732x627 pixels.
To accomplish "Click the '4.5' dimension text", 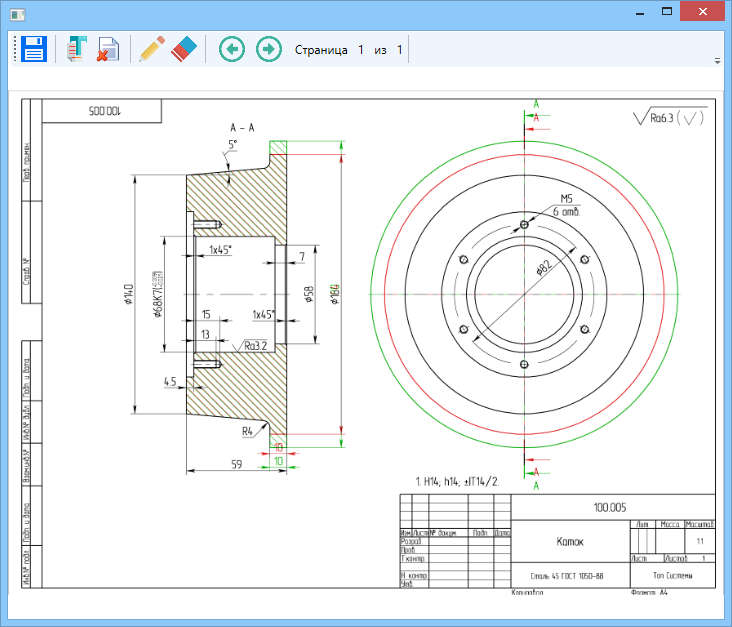I will pyautogui.click(x=170, y=382).
